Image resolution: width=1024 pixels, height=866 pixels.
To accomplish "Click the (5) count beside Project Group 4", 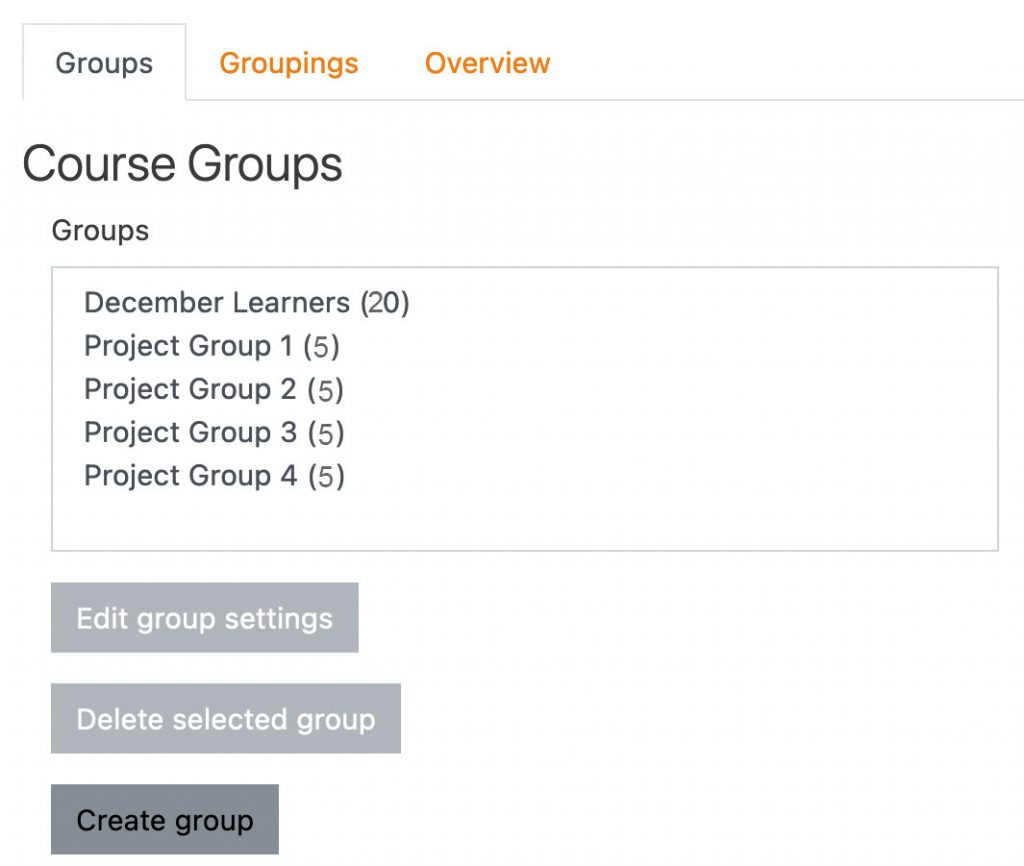I will point(327,475).
